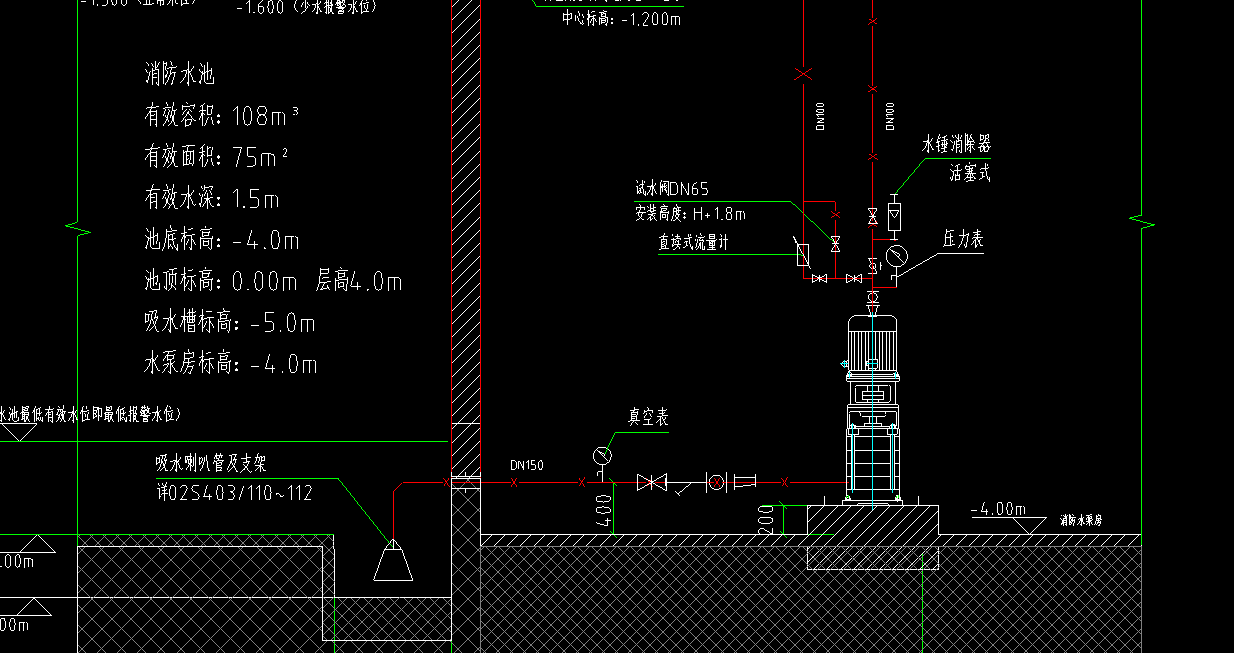Select the large red X on left DN100 riser
This screenshot has width=1234, height=653.
coord(803,73)
